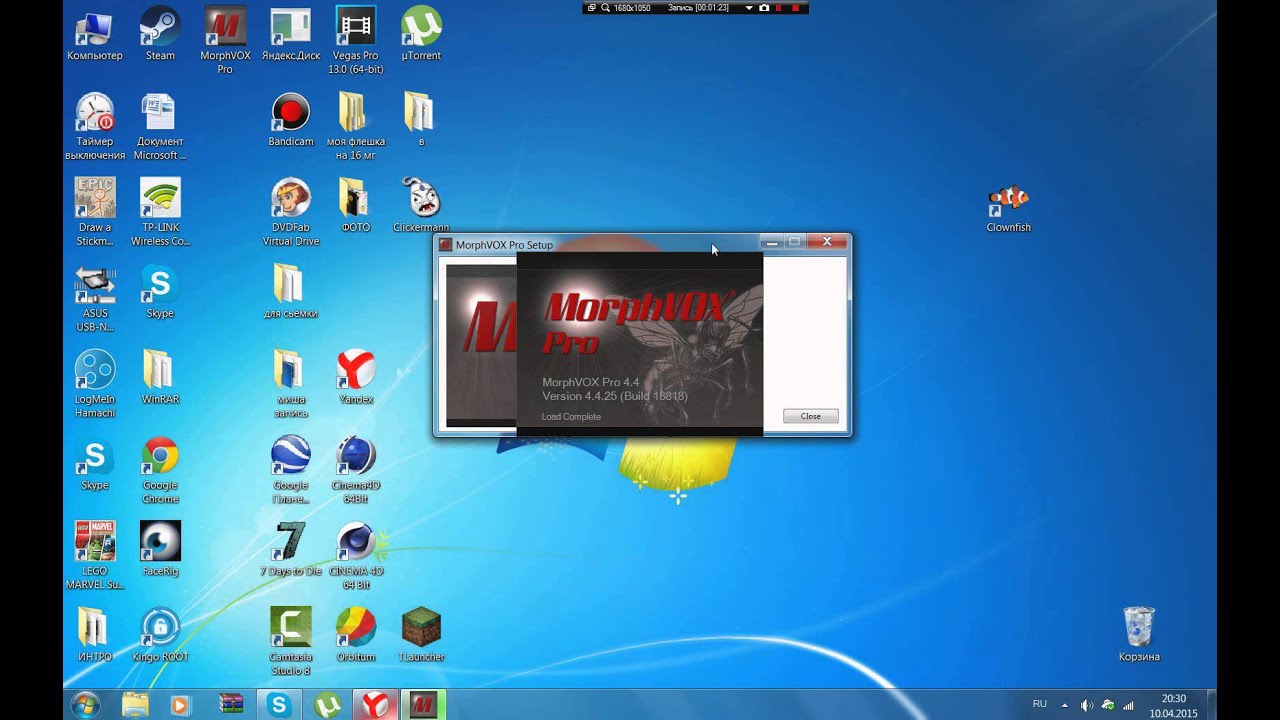Viewport: 1280px width, 720px height.
Task: Click the Yandex browser desktop icon
Action: [x=356, y=378]
